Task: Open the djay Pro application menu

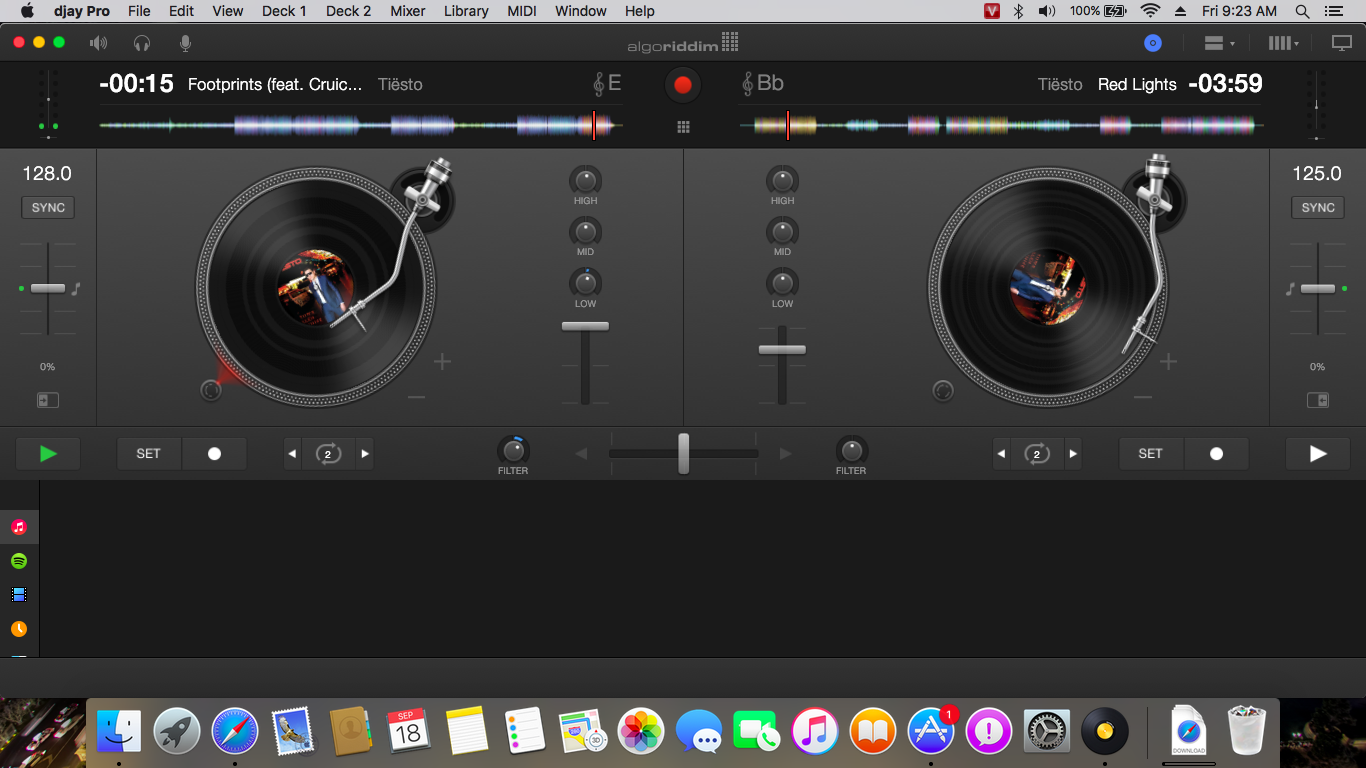Action: [82, 11]
